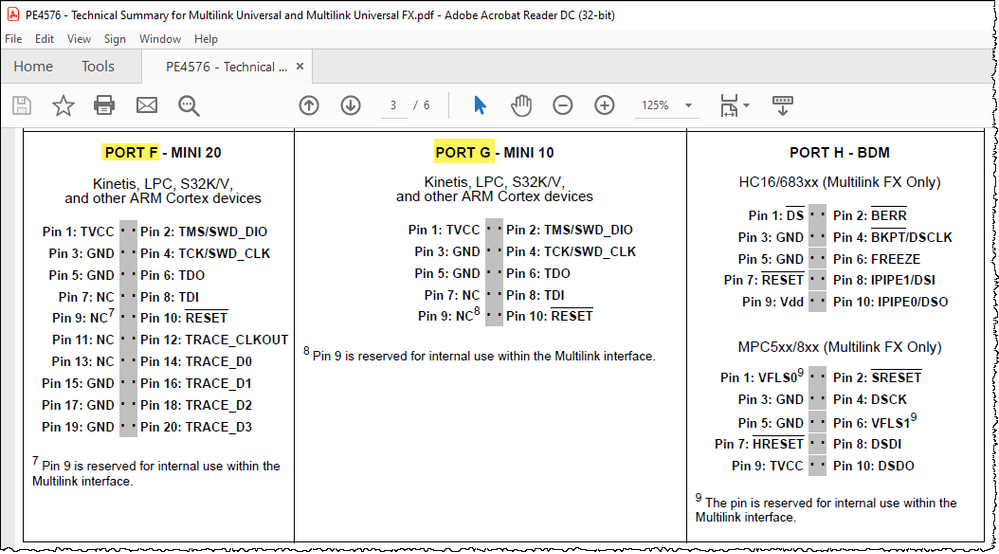Click the Acrobat PDF title bar icon
The height and width of the screenshot is (554, 999).
click(x=13, y=15)
